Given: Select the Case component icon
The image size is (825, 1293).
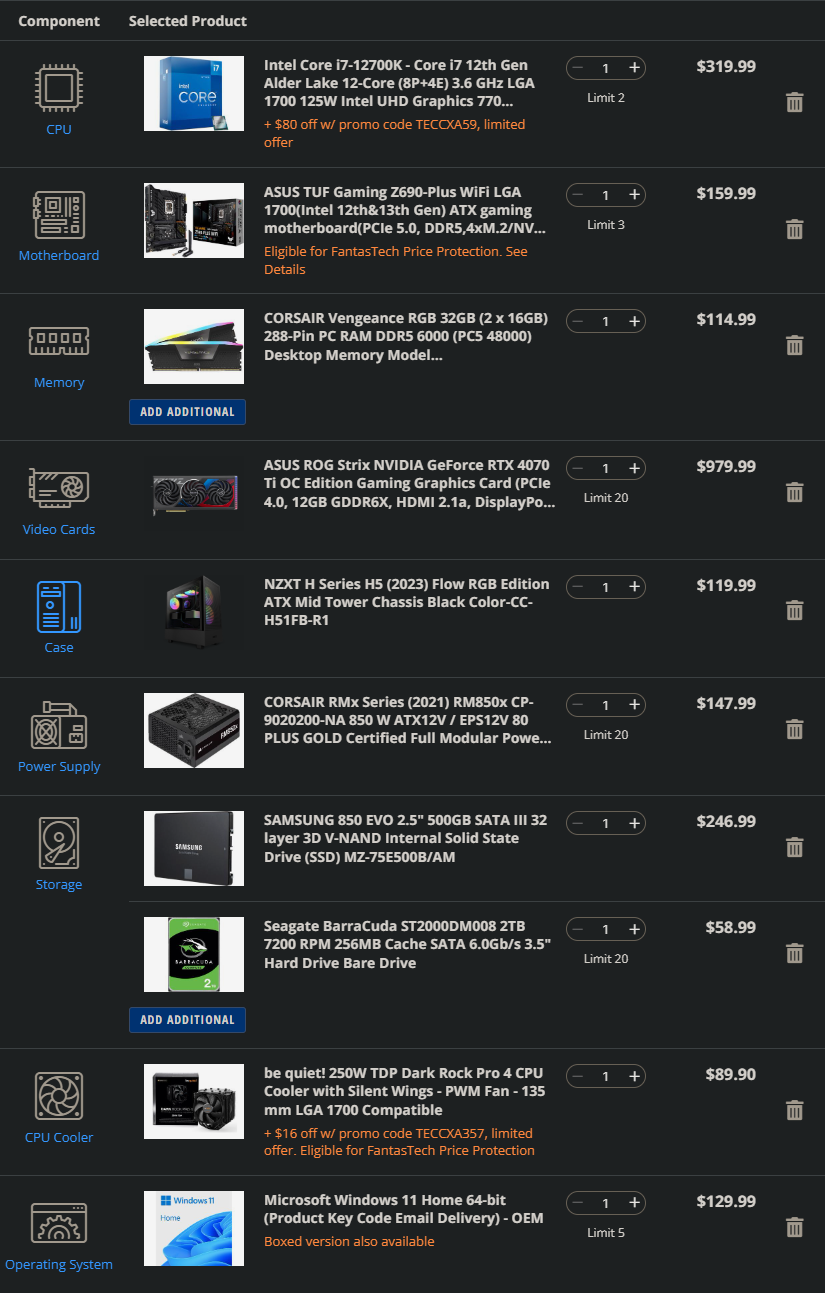Looking at the screenshot, I should 59,607.
